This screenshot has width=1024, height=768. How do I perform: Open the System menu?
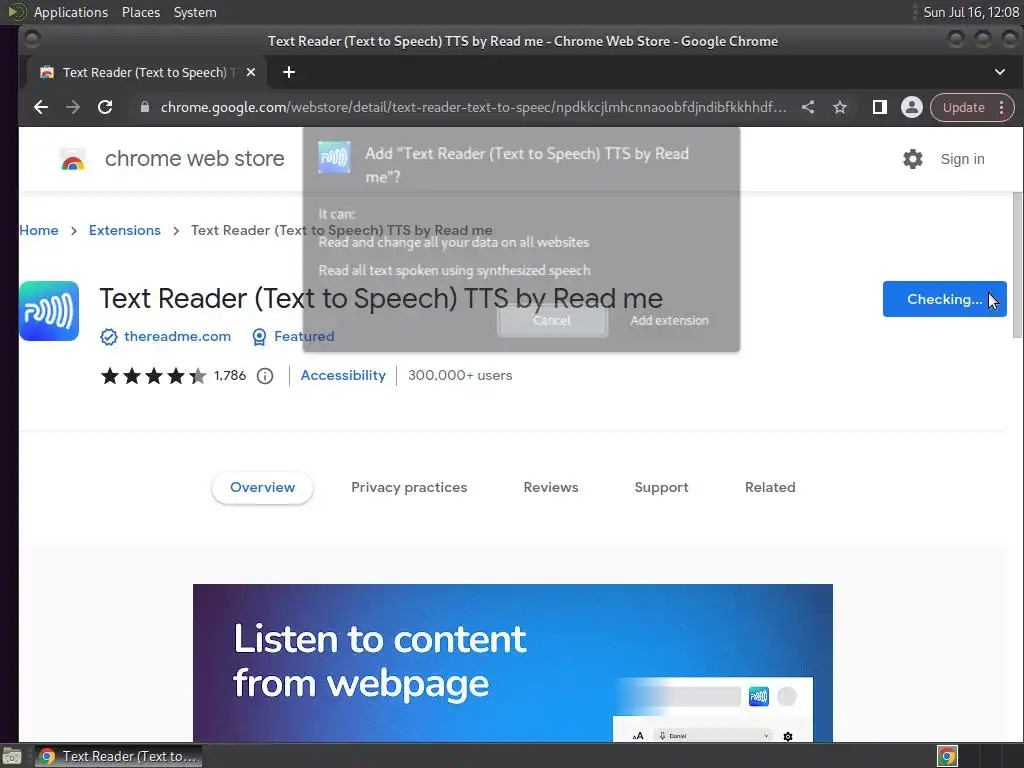(x=195, y=12)
